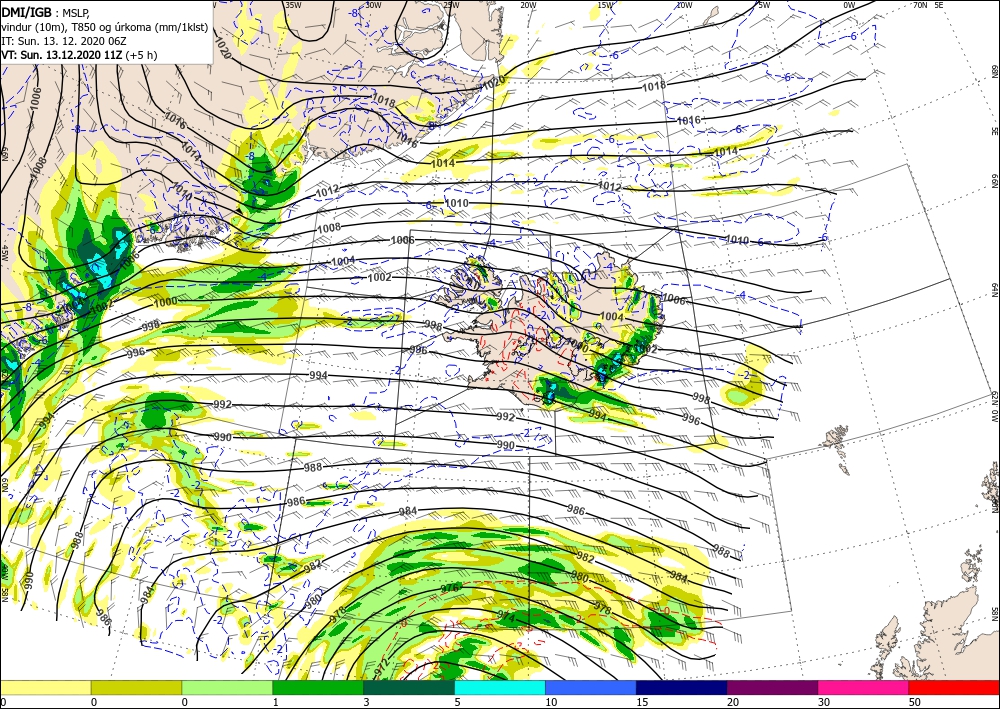Click the dark green legend swatch
Image resolution: width=1000 pixels, height=709 pixels.
[x=409, y=687]
